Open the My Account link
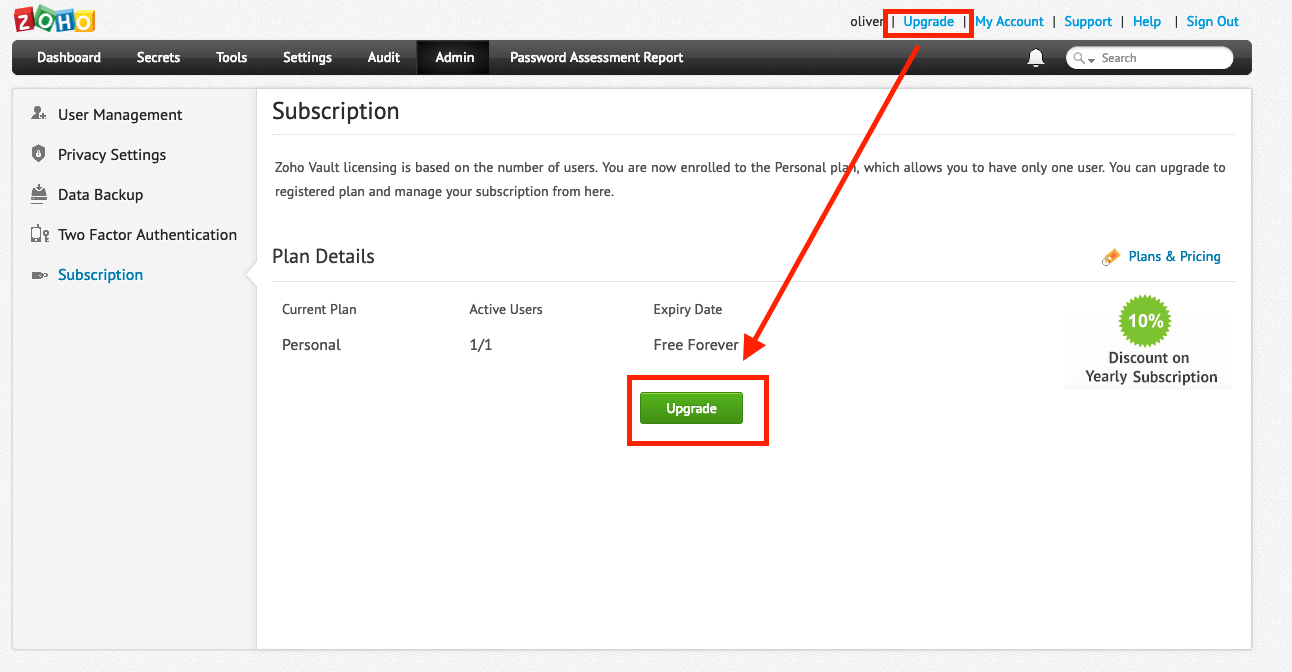The height and width of the screenshot is (672, 1292). (x=1009, y=21)
